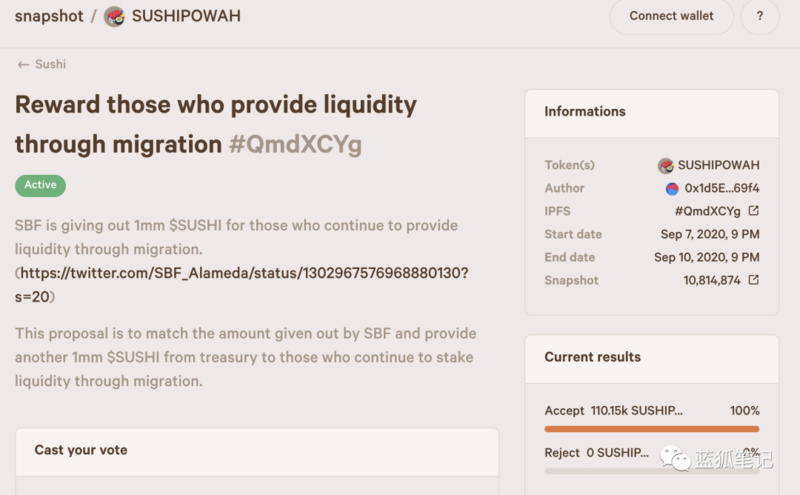Open the SBF_Alameda twitter status link
The width and height of the screenshot is (800, 495).
coord(241,284)
